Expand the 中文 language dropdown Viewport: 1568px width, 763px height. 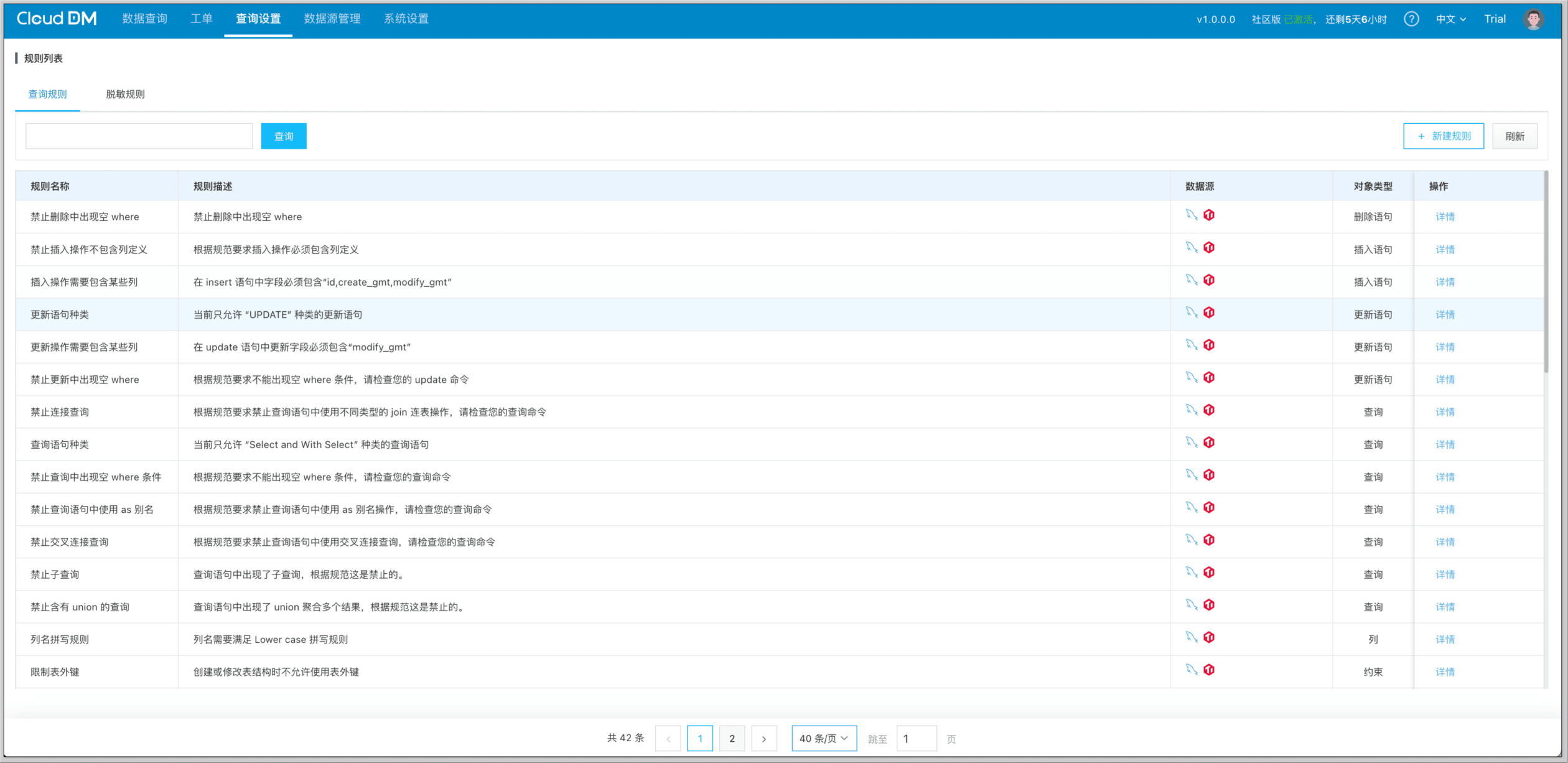(x=1450, y=19)
